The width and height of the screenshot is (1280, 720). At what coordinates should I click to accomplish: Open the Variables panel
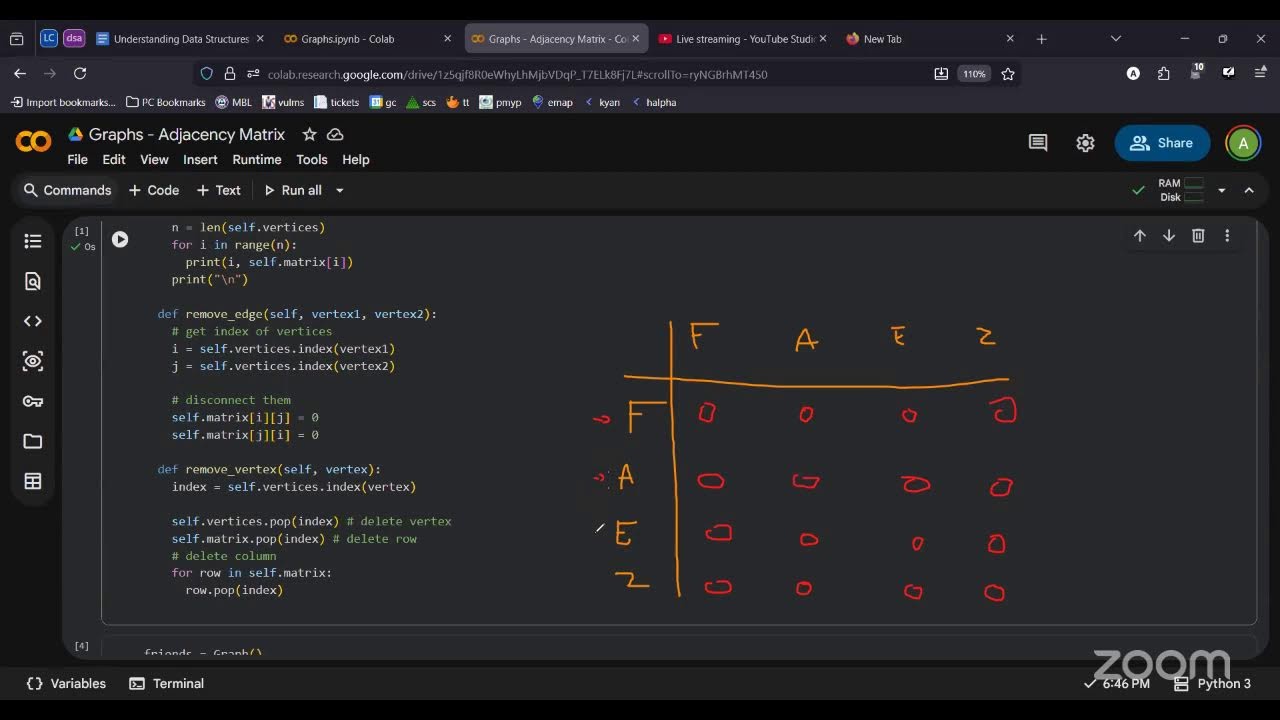click(x=66, y=683)
